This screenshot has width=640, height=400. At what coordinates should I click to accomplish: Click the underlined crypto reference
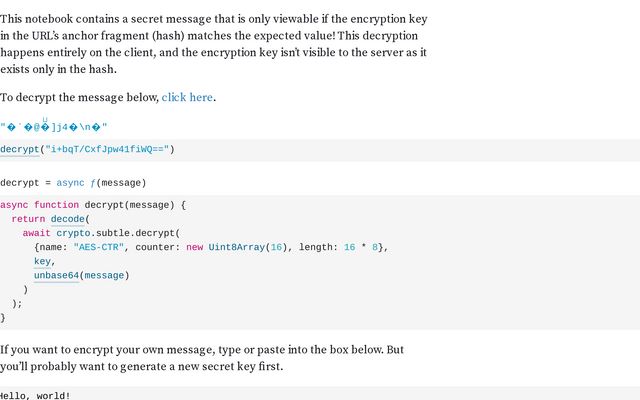[x=73, y=233]
